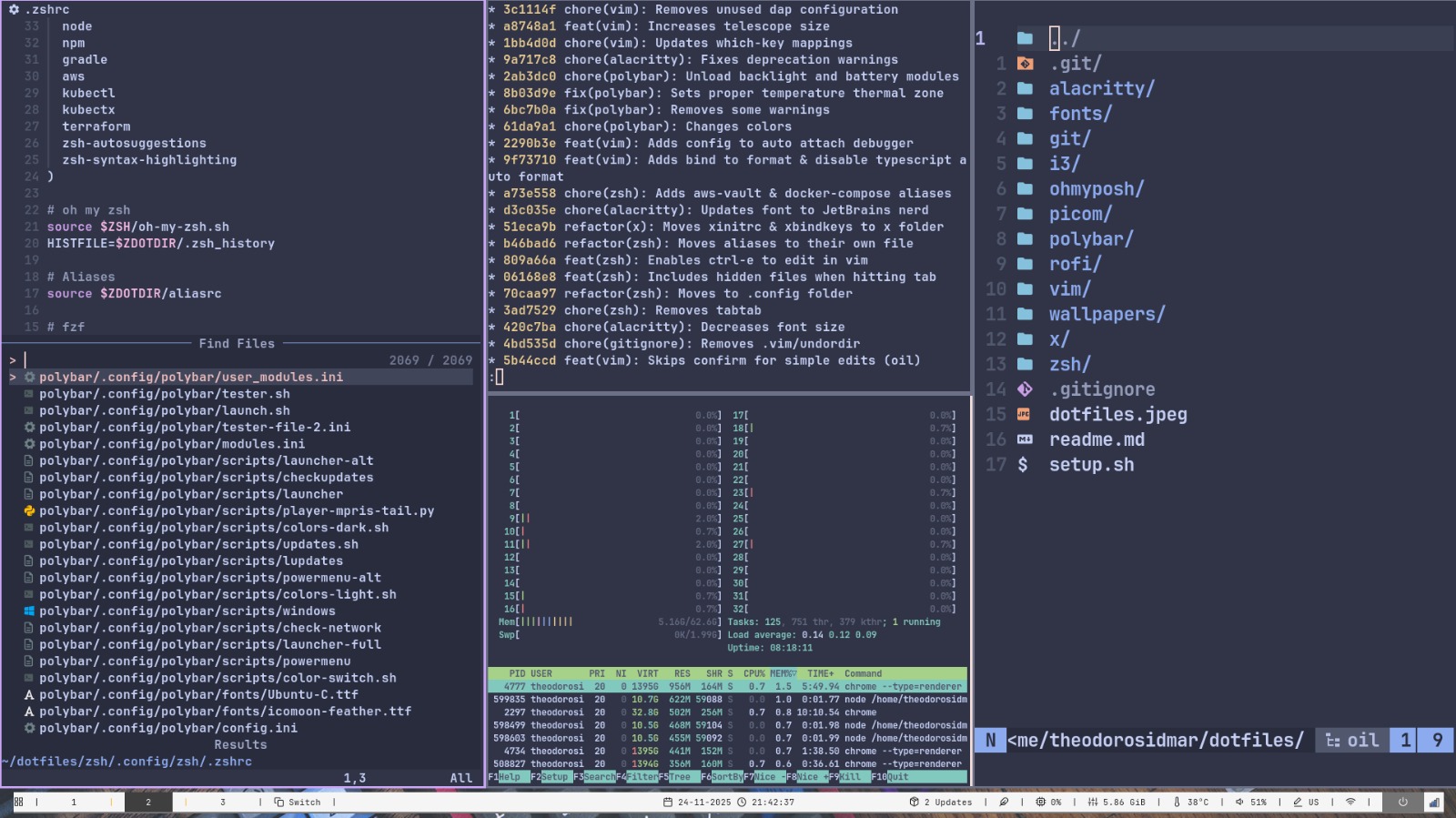Open the x/ directory in oil

(1058, 338)
